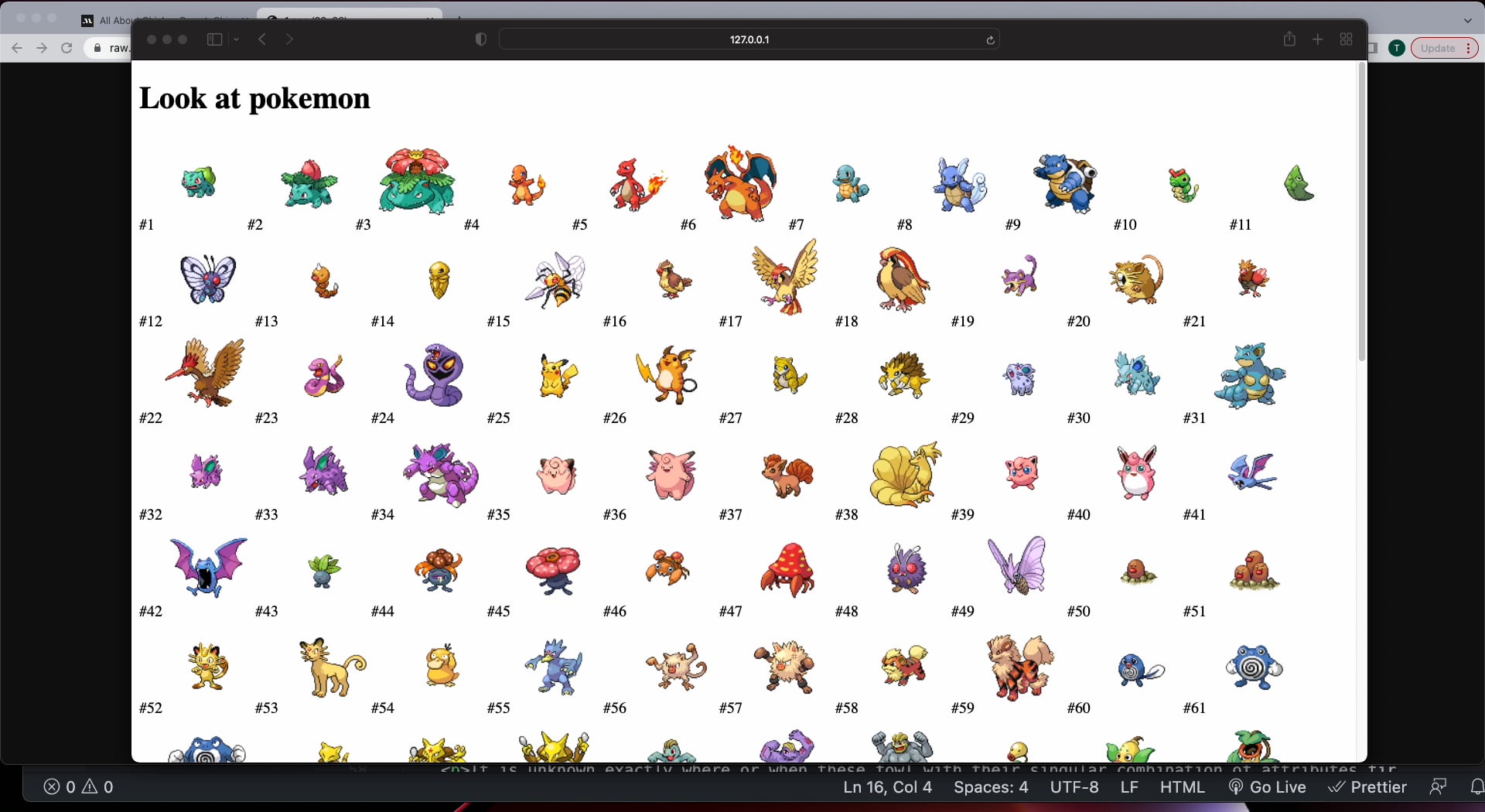Show all tabs via the grid overview icon

(x=1346, y=39)
